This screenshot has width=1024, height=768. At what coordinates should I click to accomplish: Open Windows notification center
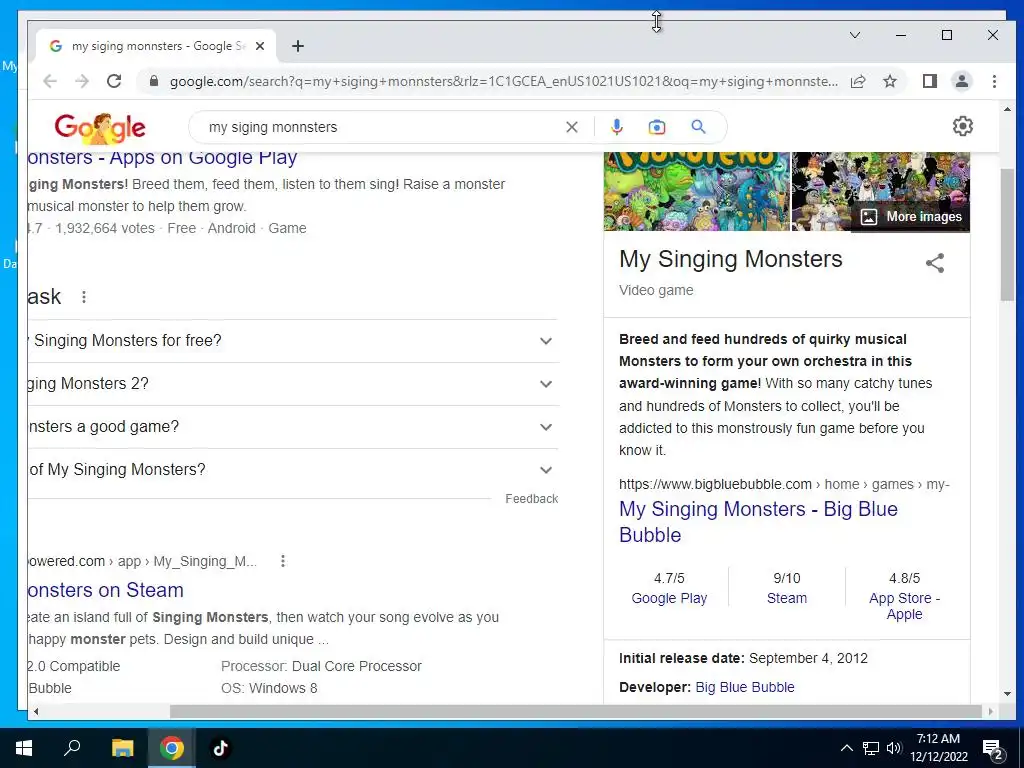point(993,749)
